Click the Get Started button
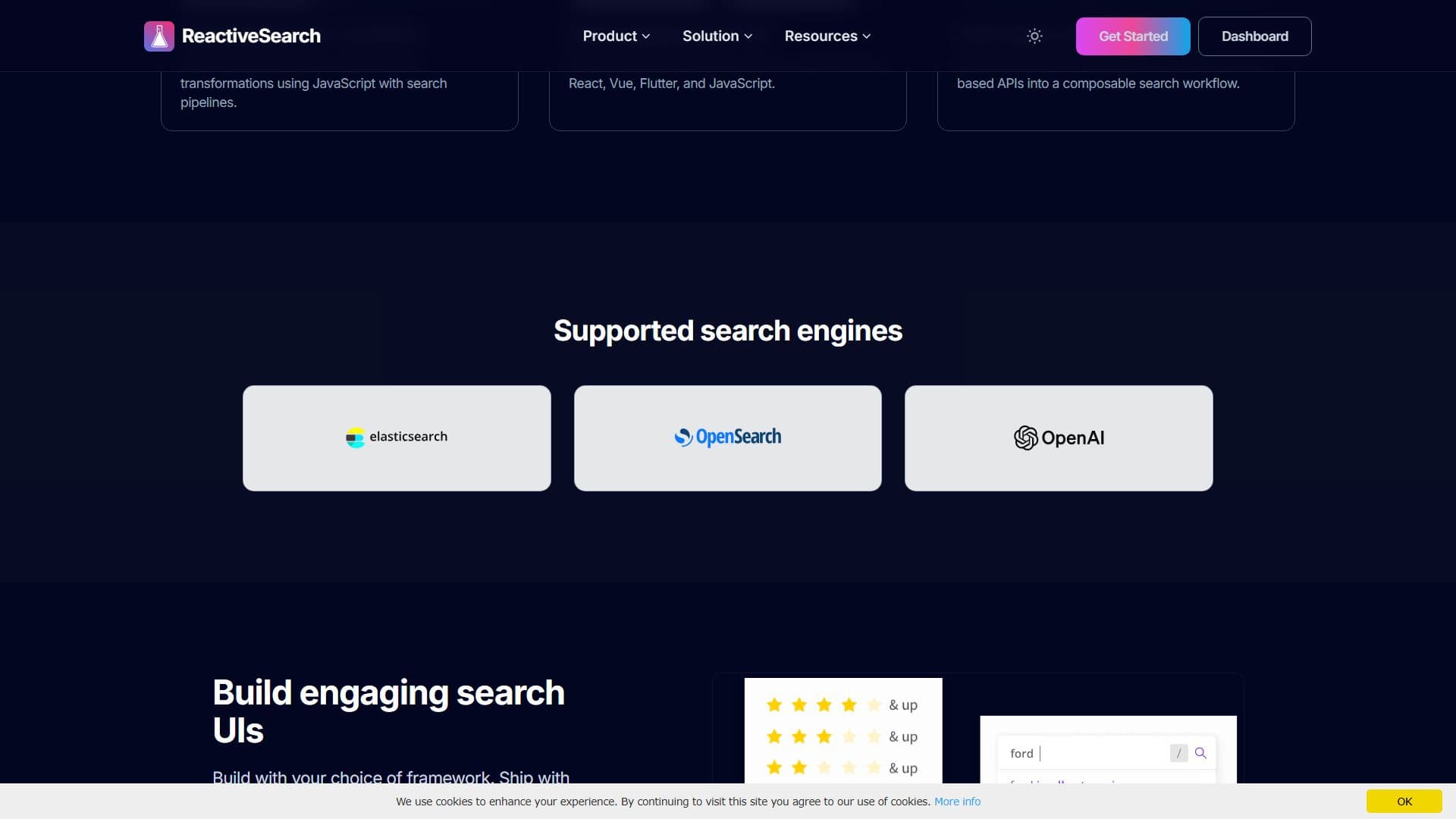The height and width of the screenshot is (819, 1456). [1133, 36]
